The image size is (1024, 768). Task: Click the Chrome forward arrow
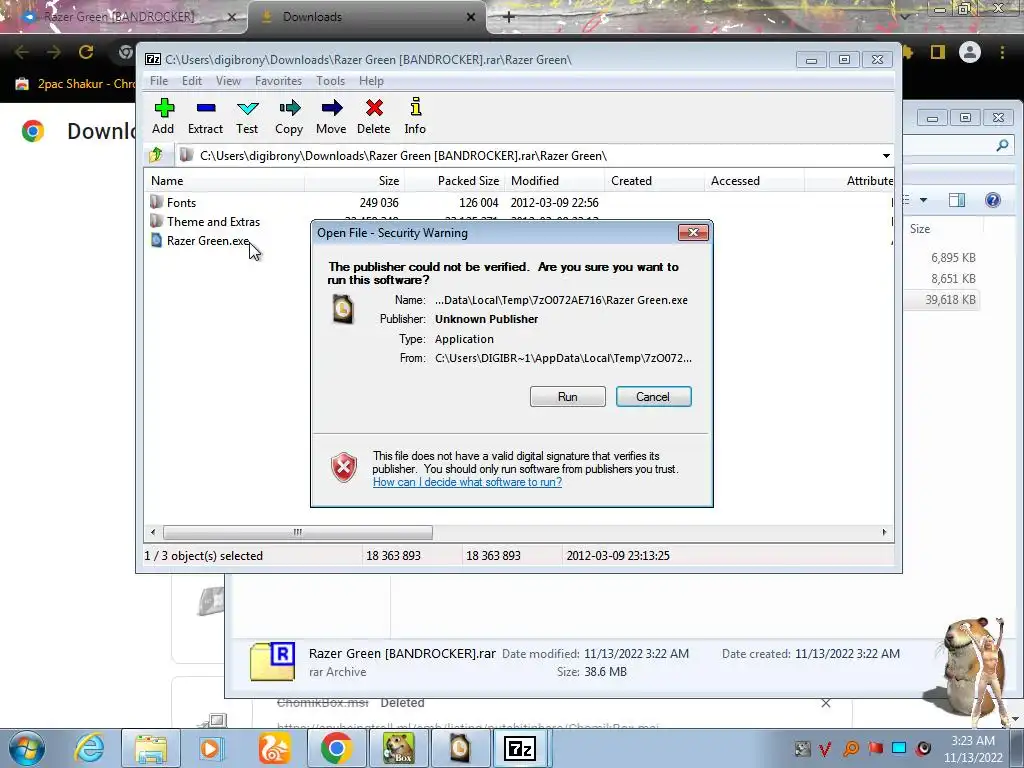pyautogui.click(x=54, y=52)
